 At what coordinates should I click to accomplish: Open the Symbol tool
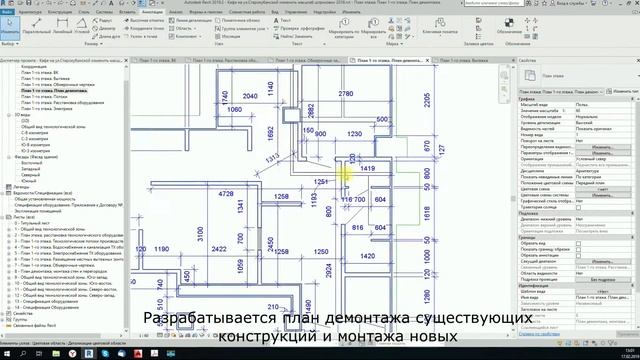[509, 25]
